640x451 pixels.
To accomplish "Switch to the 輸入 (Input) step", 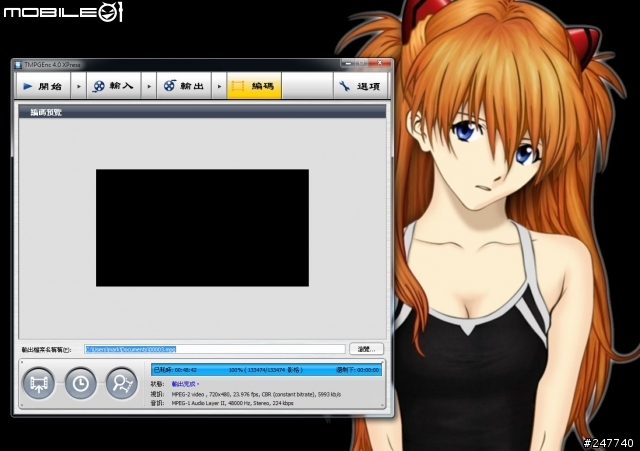I will click(x=114, y=86).
